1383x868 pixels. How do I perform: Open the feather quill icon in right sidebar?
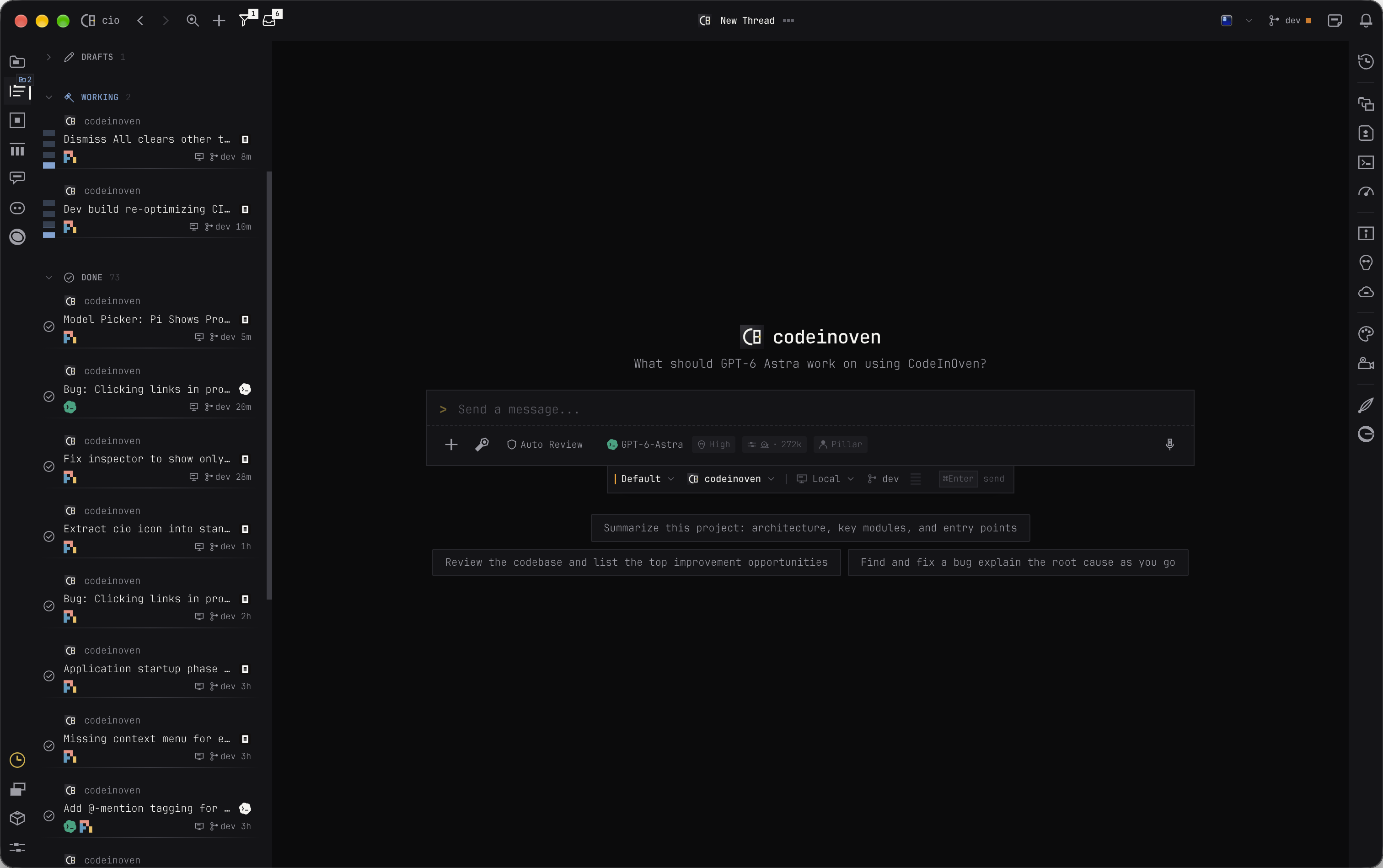[1366, 405]
